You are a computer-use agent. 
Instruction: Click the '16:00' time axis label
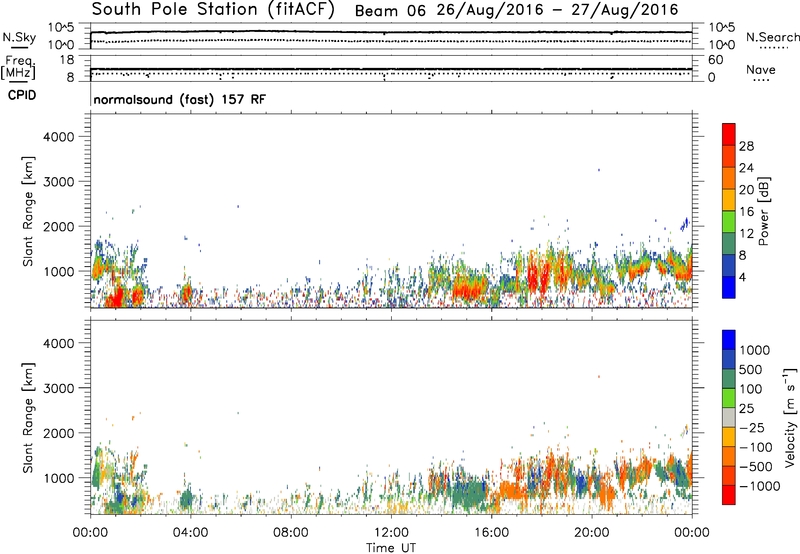491,533
